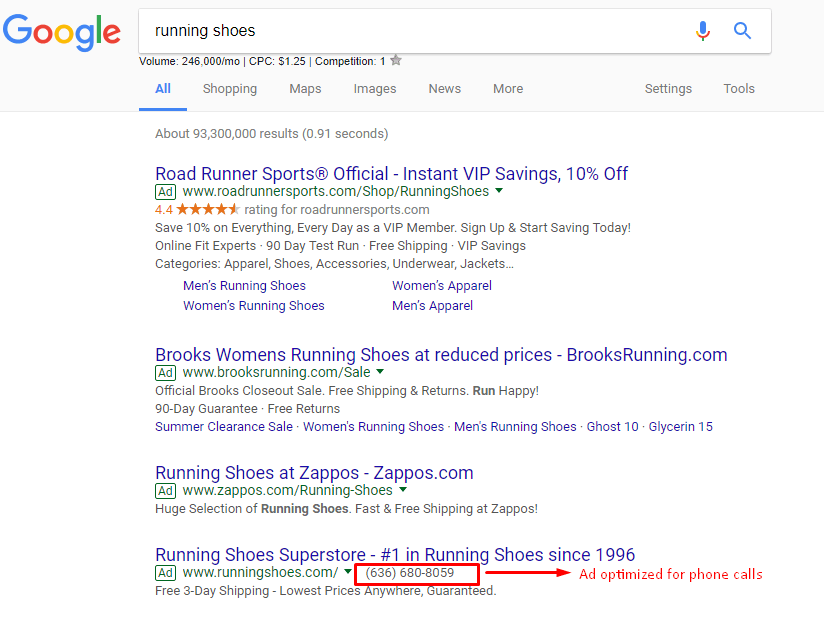Viewport: 824px width, 624px height.
Task: Click 'Volume: 246,000/mo' keyword stats text
Action: 189,61
